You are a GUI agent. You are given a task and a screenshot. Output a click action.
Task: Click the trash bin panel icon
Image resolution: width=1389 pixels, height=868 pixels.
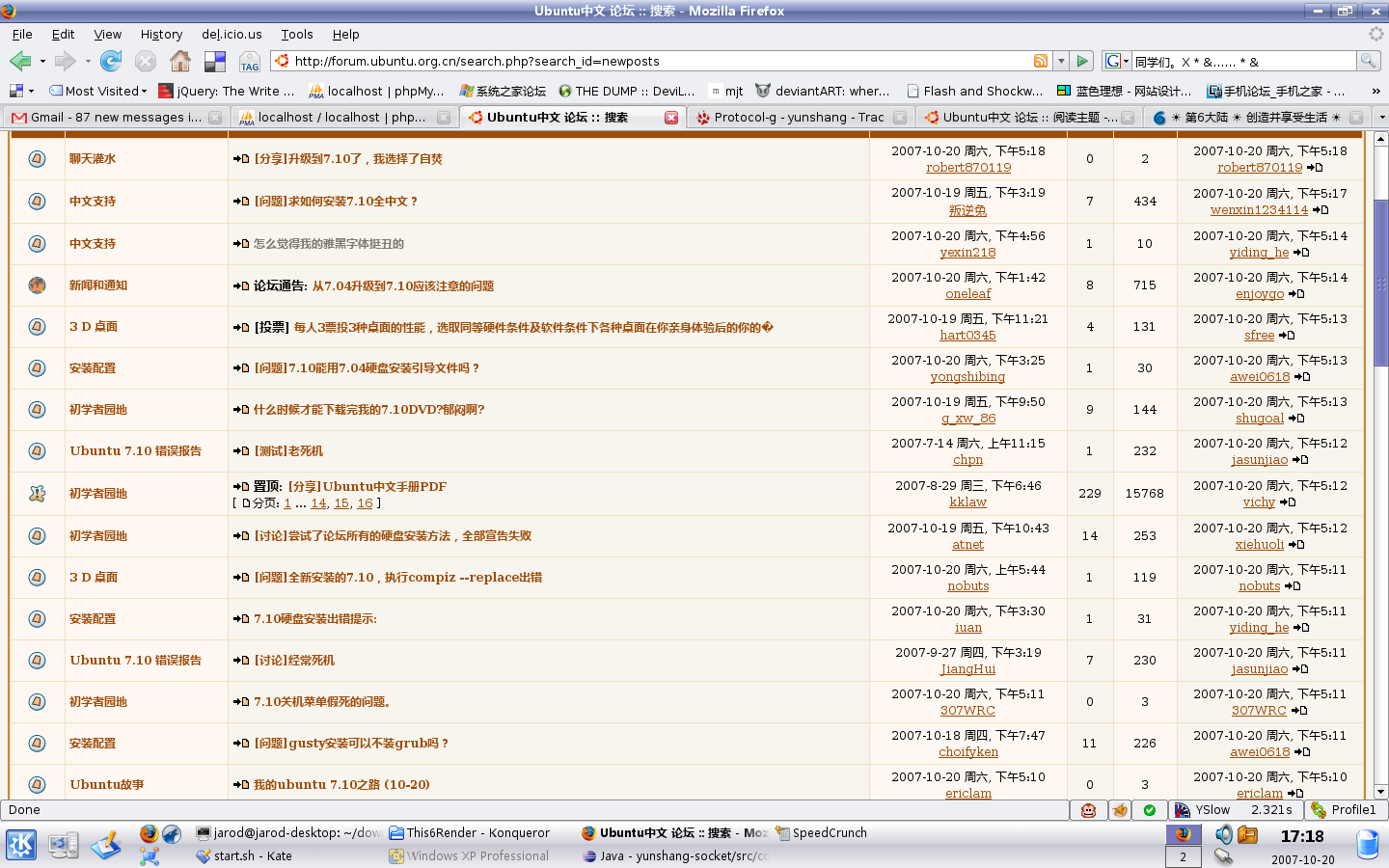[x=1368, y=844]
